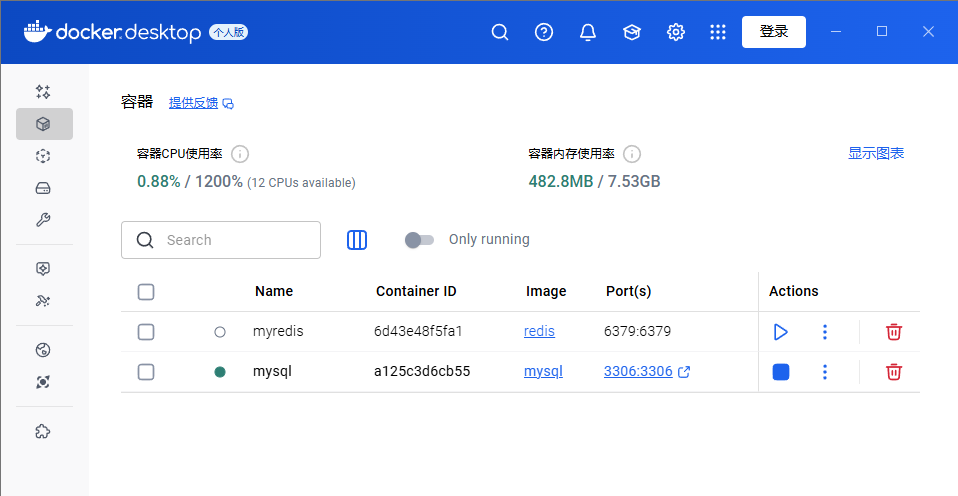Open the Images view in sidebar
The height and width of the screenshot is (496, 958).
43,156
